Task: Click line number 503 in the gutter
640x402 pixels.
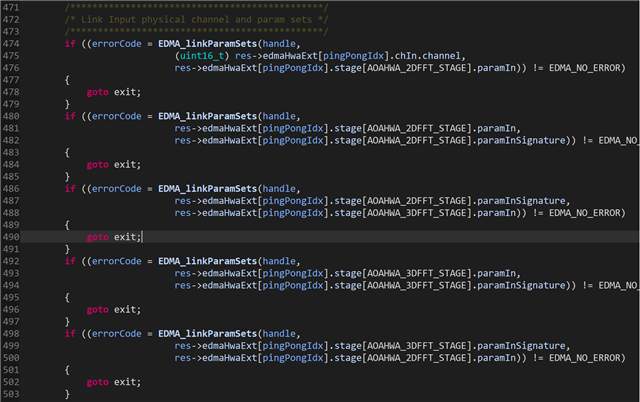Action: 11,394
